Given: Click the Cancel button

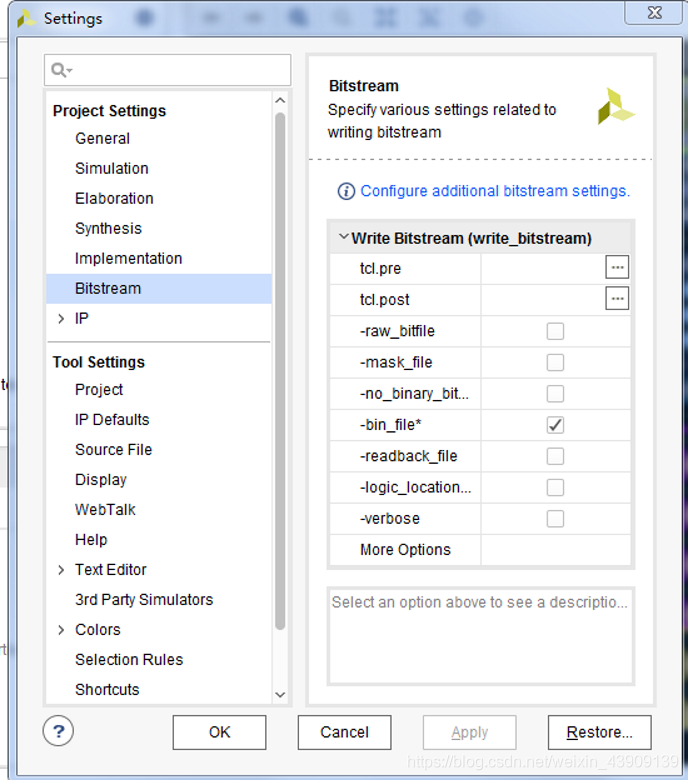Looking at the screenshot, I should 344,732.
